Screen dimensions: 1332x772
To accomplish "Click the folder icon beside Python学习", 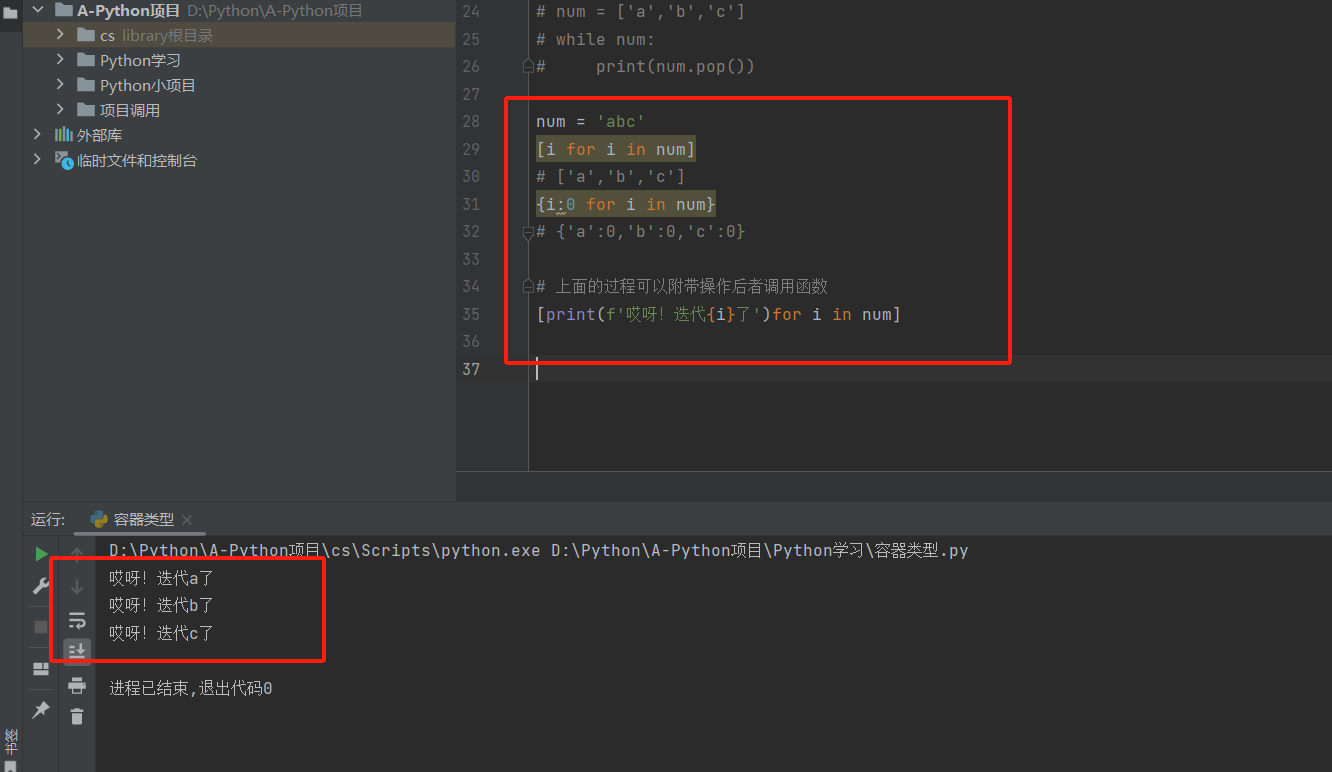I will [86, 60].
